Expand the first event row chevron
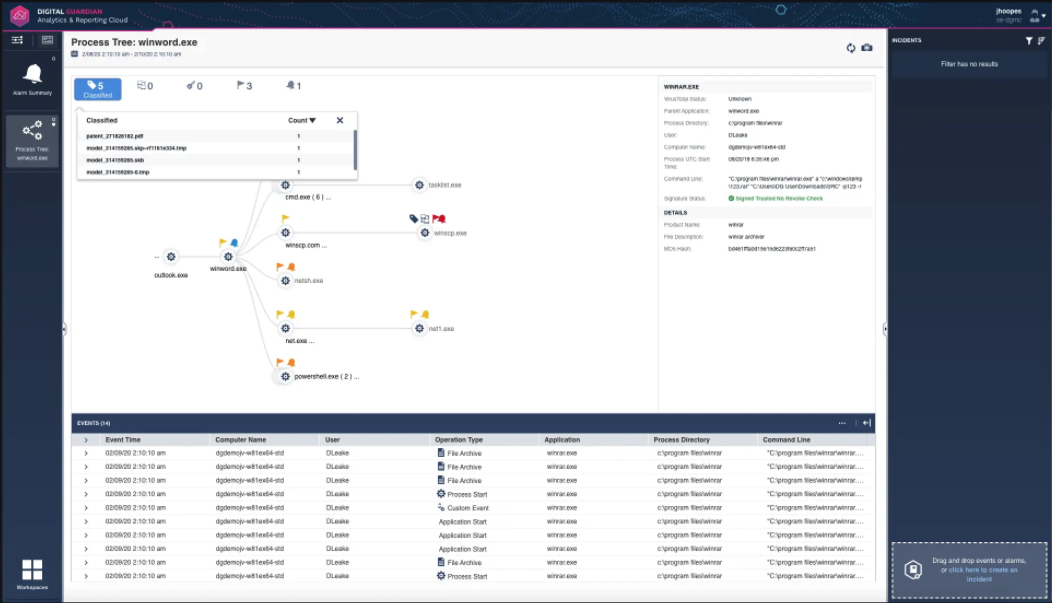The image size is (1052, 603). coord(86,453)
